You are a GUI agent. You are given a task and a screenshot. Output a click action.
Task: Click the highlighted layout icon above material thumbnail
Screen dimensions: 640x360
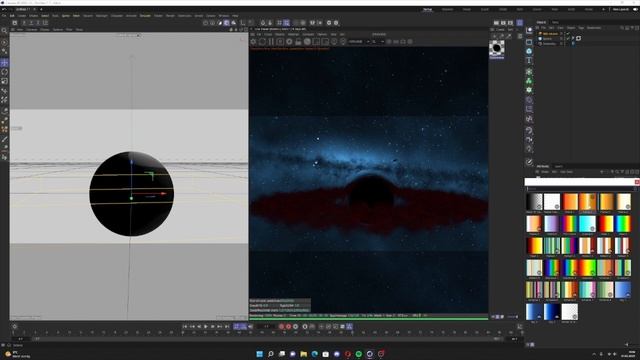520,23
